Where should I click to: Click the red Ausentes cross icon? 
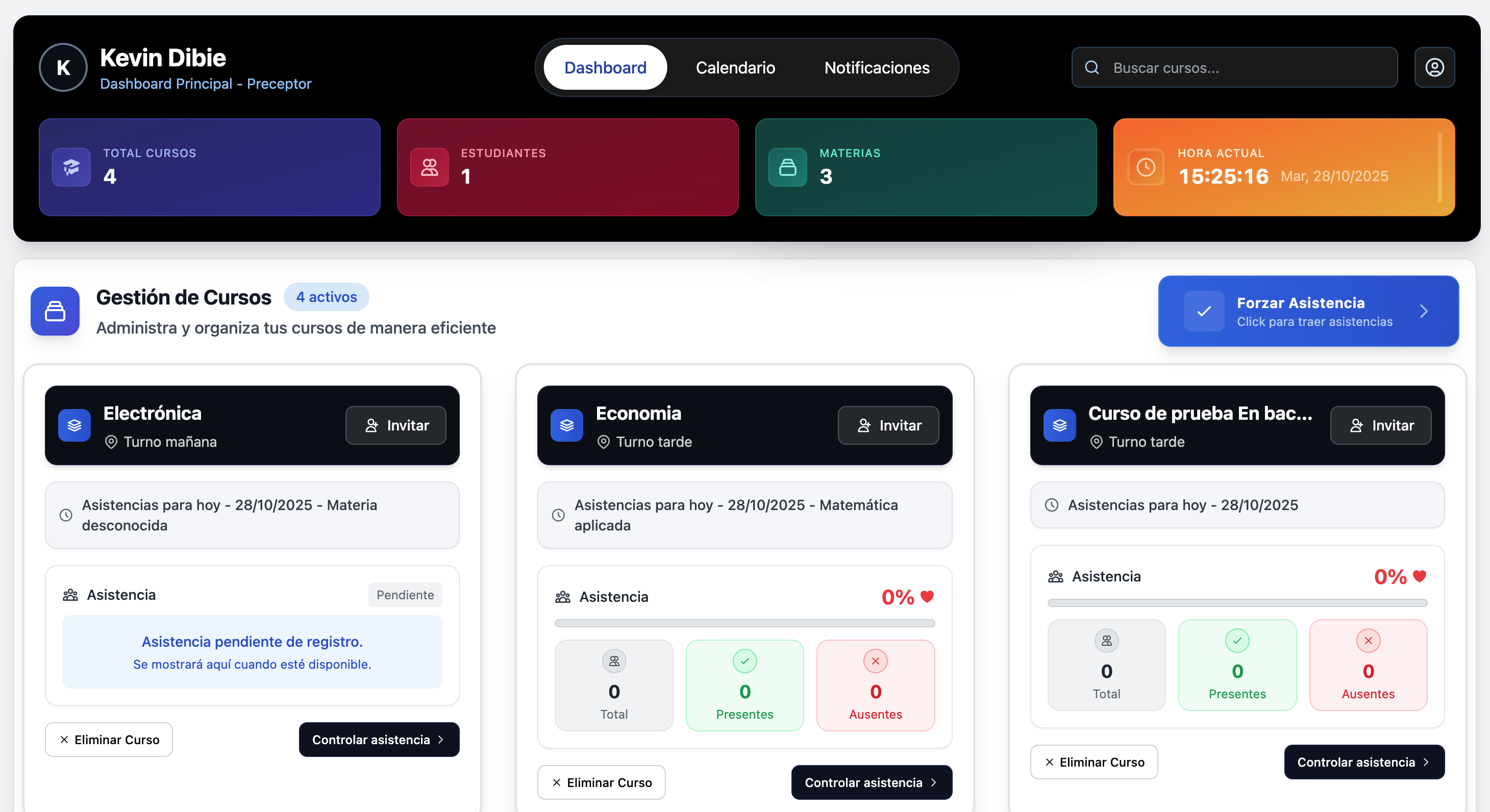pyautogui.click(x=875, y=662)
